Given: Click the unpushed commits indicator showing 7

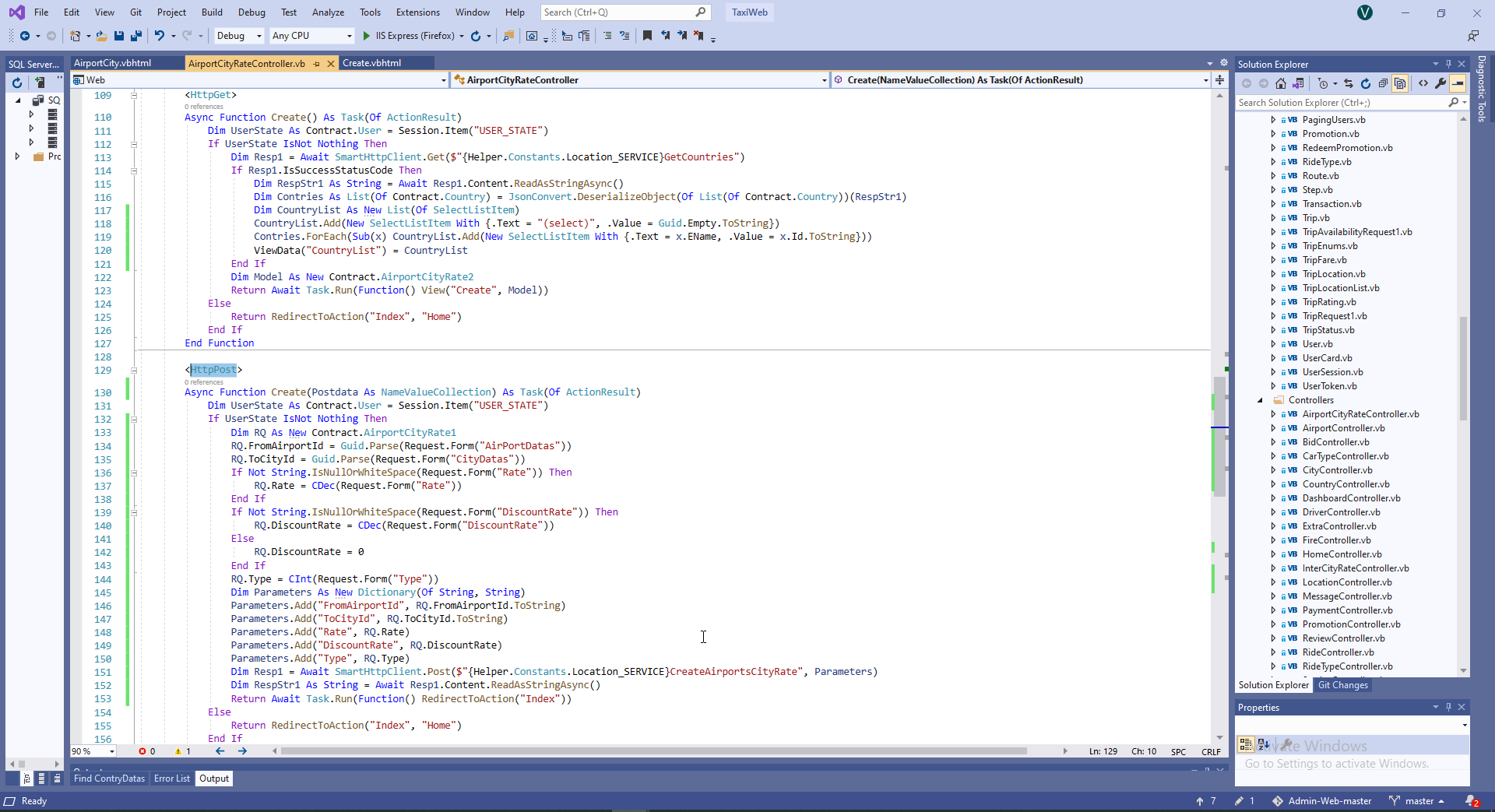Looking at the screenshot, I should (x=1206, y=801).
